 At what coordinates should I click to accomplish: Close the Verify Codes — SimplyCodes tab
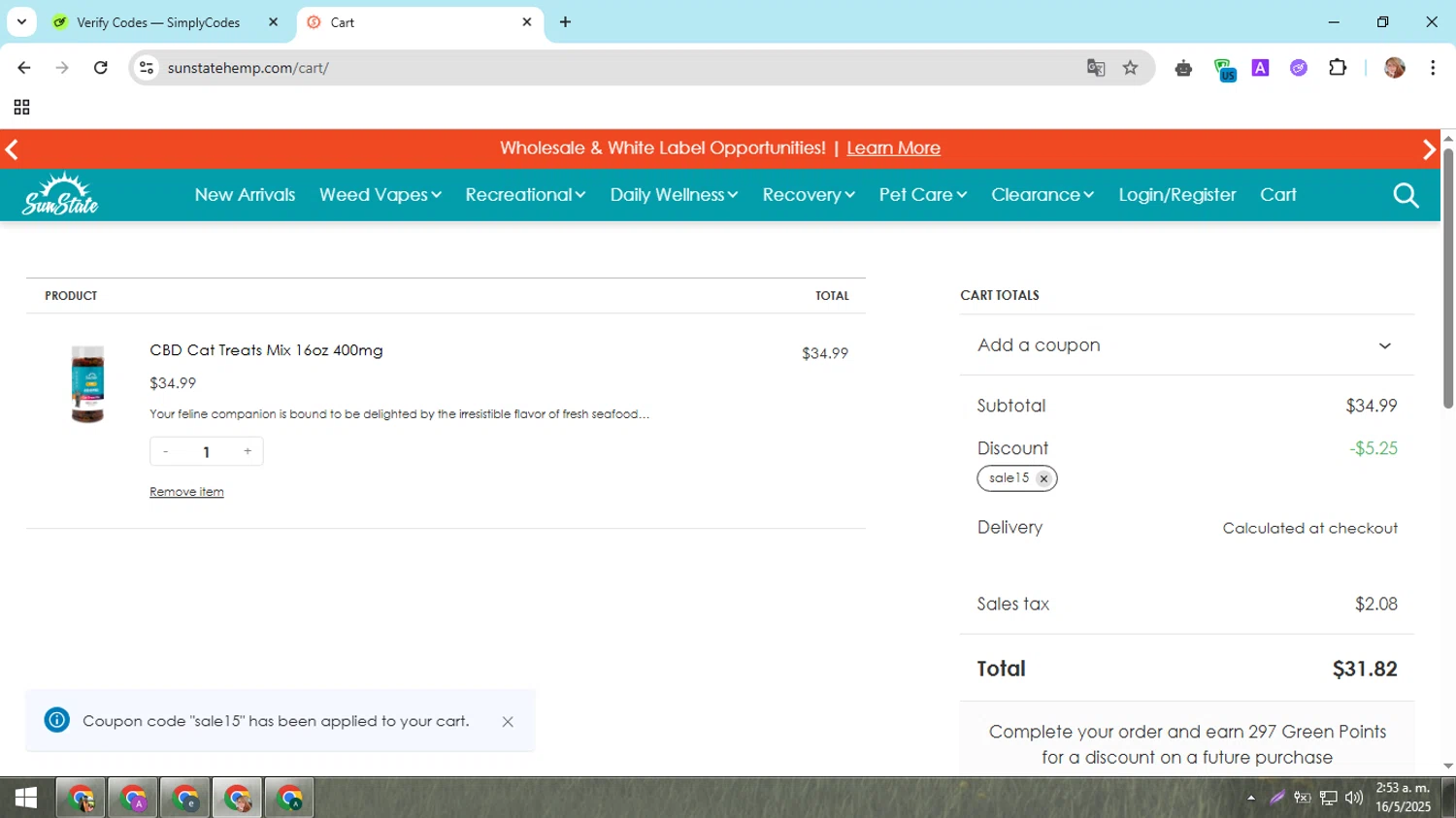coord(273,22)
